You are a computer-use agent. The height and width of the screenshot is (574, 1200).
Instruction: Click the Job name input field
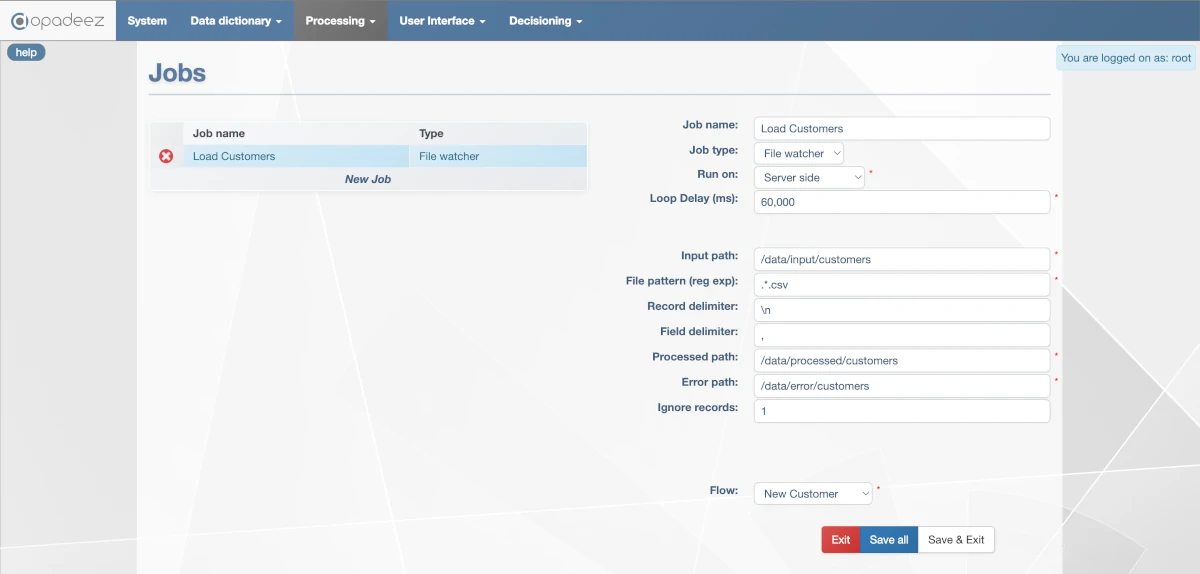click(901, 128)
